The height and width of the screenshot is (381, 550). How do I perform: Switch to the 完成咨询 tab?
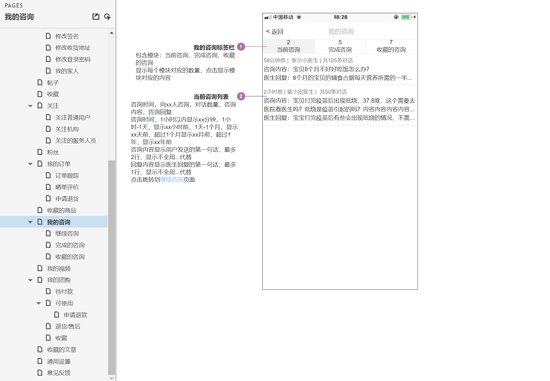[x=340, y=46]
